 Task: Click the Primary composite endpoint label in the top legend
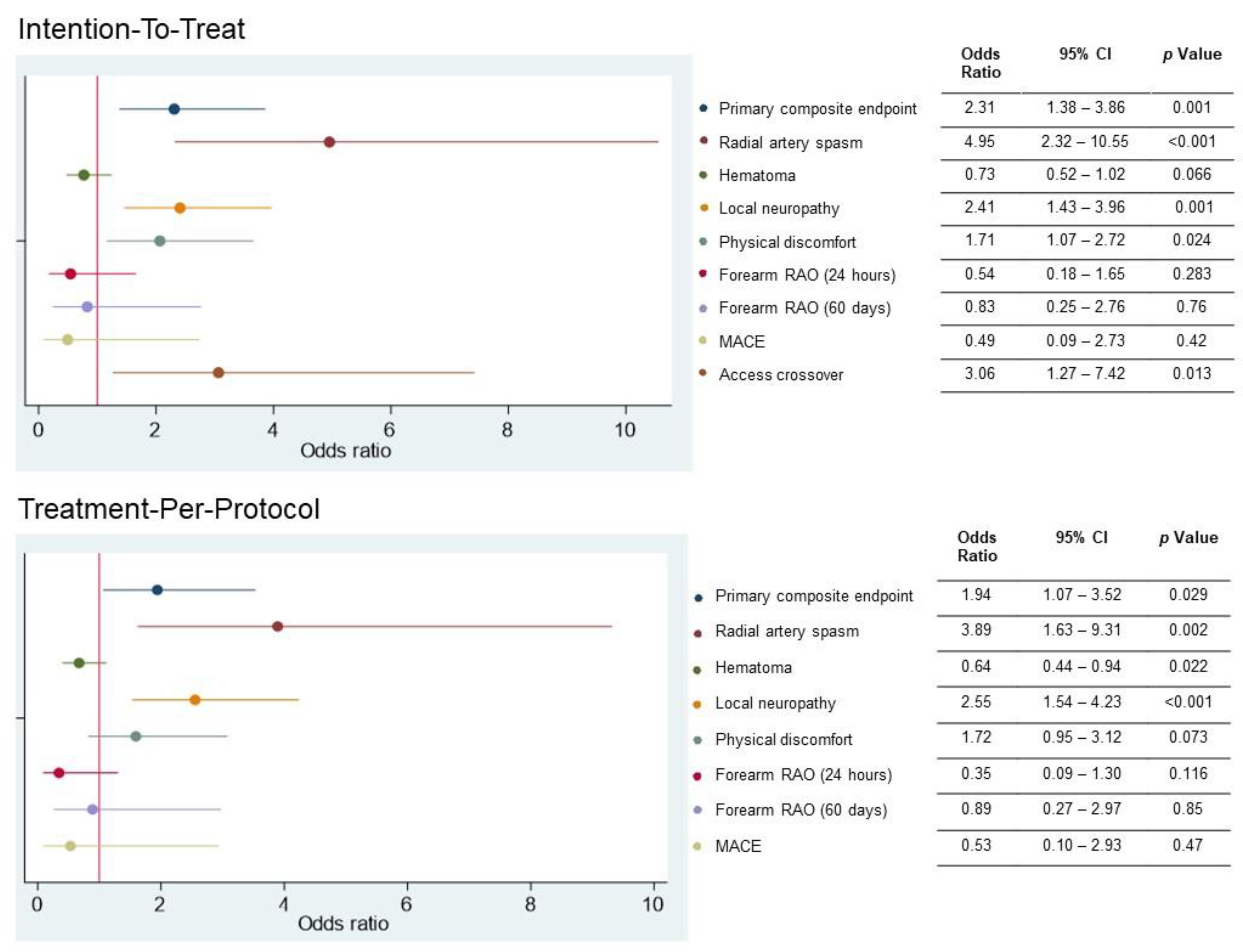pos(817,109)
